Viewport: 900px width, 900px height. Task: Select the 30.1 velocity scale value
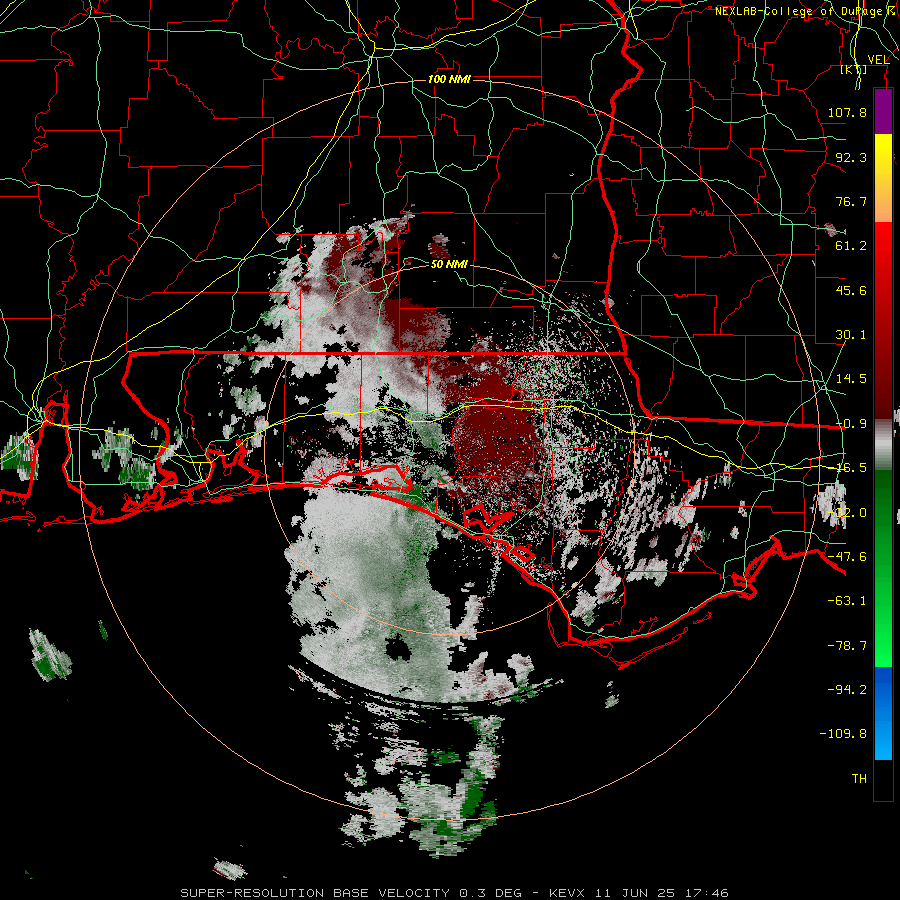coord(851,335)
